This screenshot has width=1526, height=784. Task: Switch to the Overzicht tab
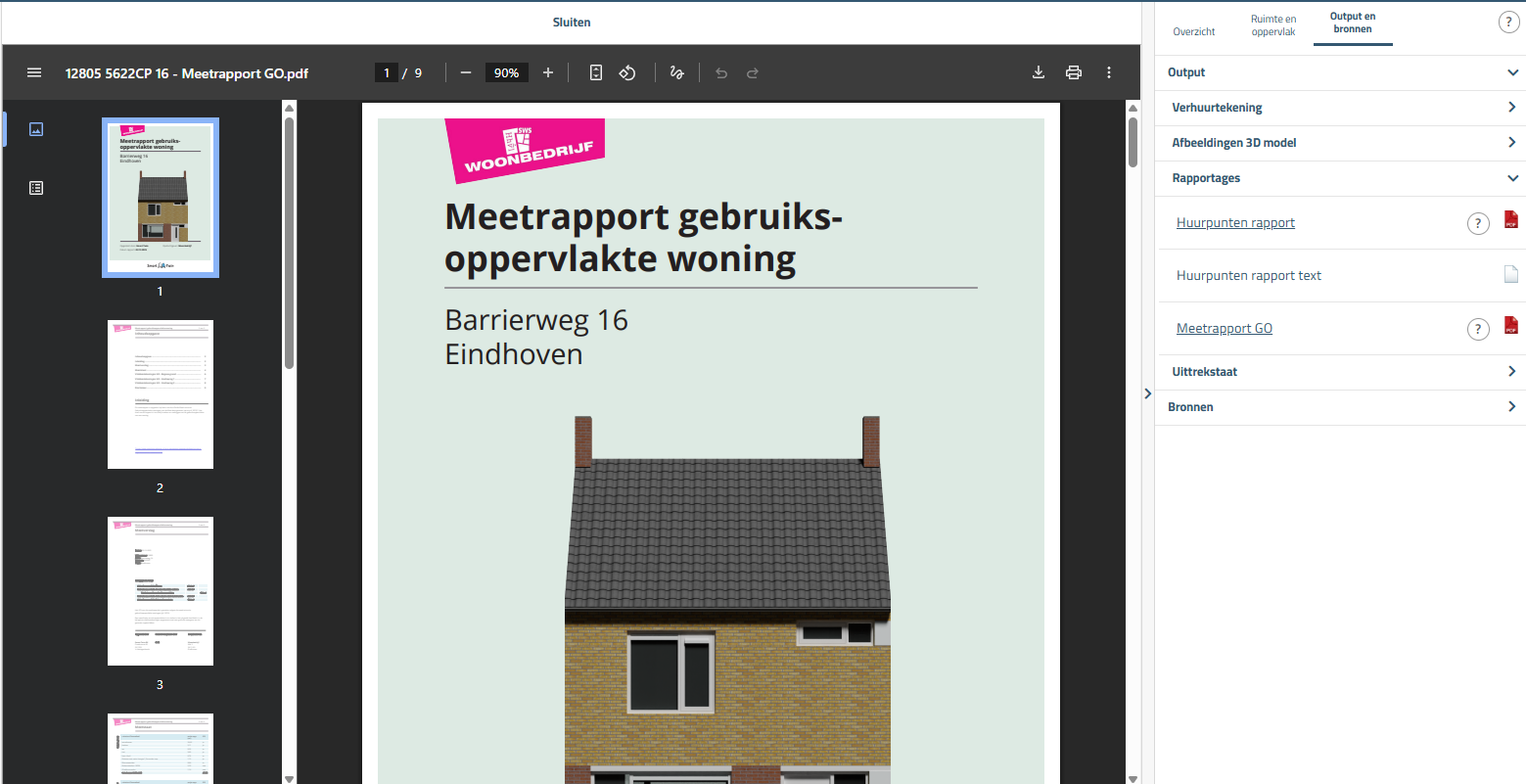point(1193,30)
